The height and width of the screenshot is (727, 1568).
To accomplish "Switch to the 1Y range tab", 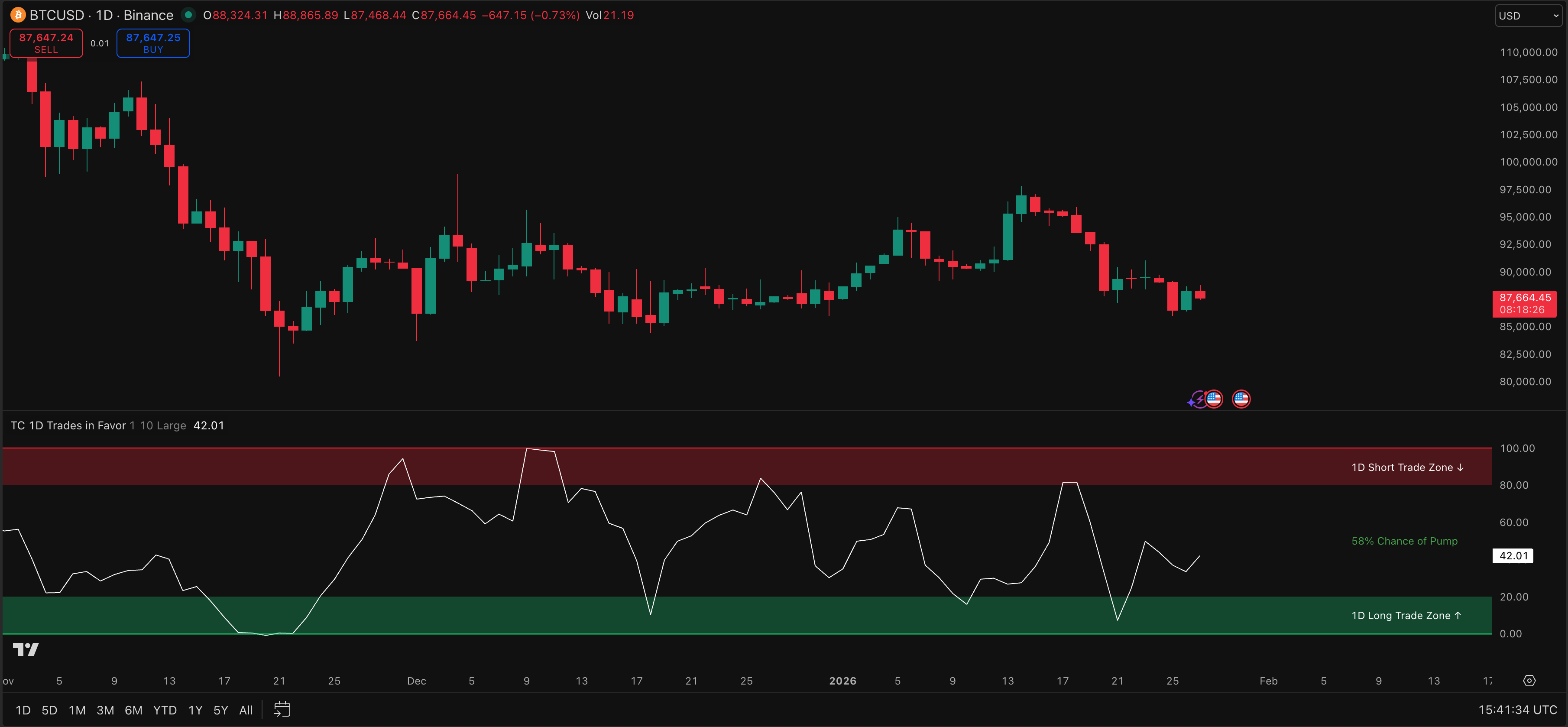I will pyautogui.click(x=195, y=709).
